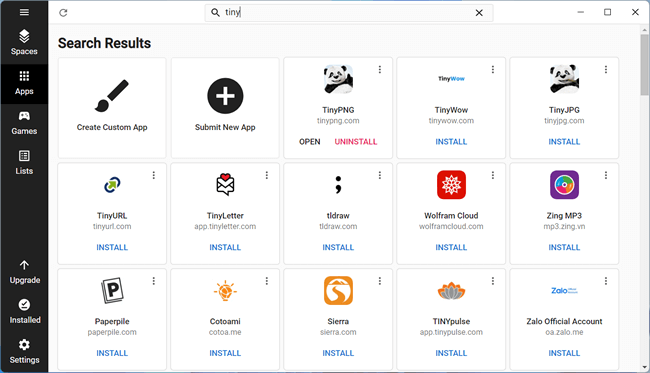
Task: Click the vertical scrollbar thumb
Action: point(645,65)
